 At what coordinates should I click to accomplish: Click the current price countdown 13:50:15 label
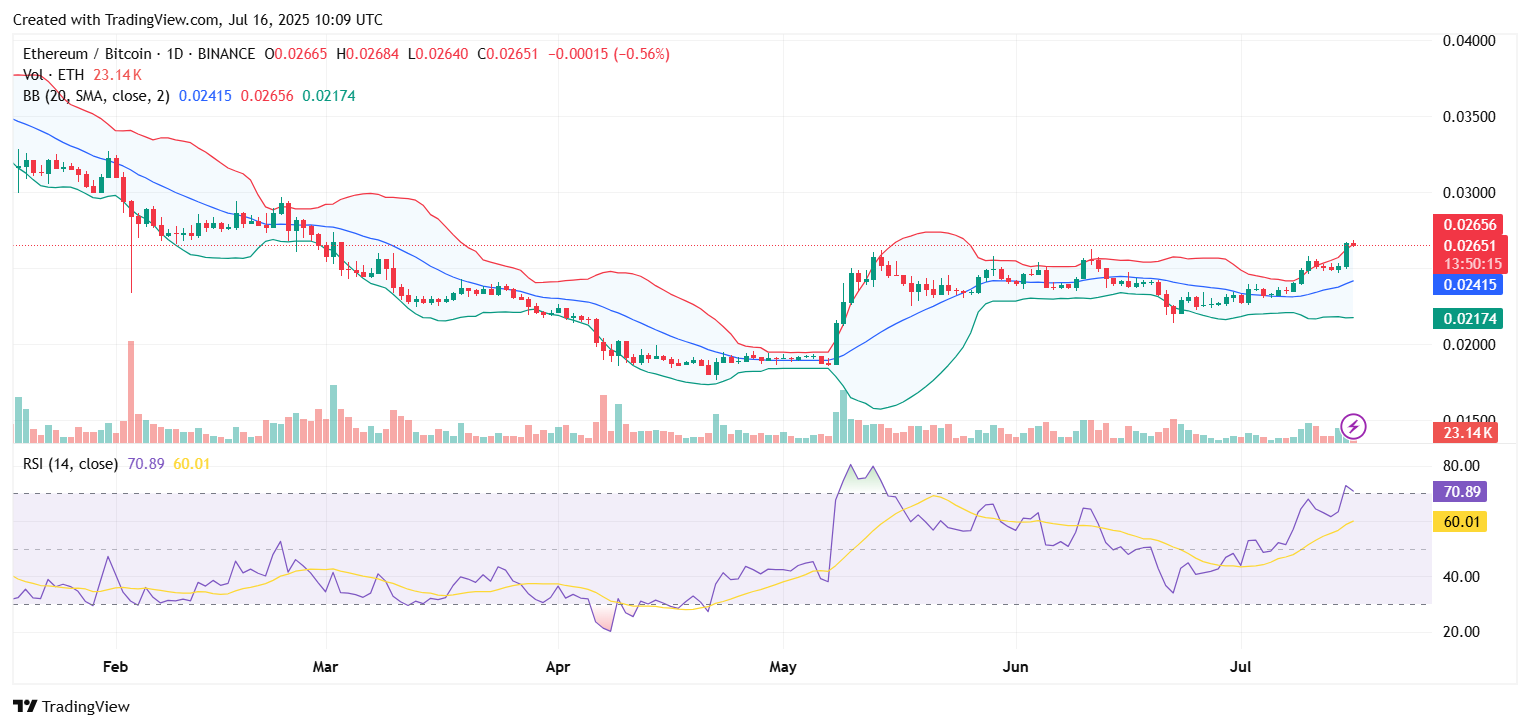1469,264
